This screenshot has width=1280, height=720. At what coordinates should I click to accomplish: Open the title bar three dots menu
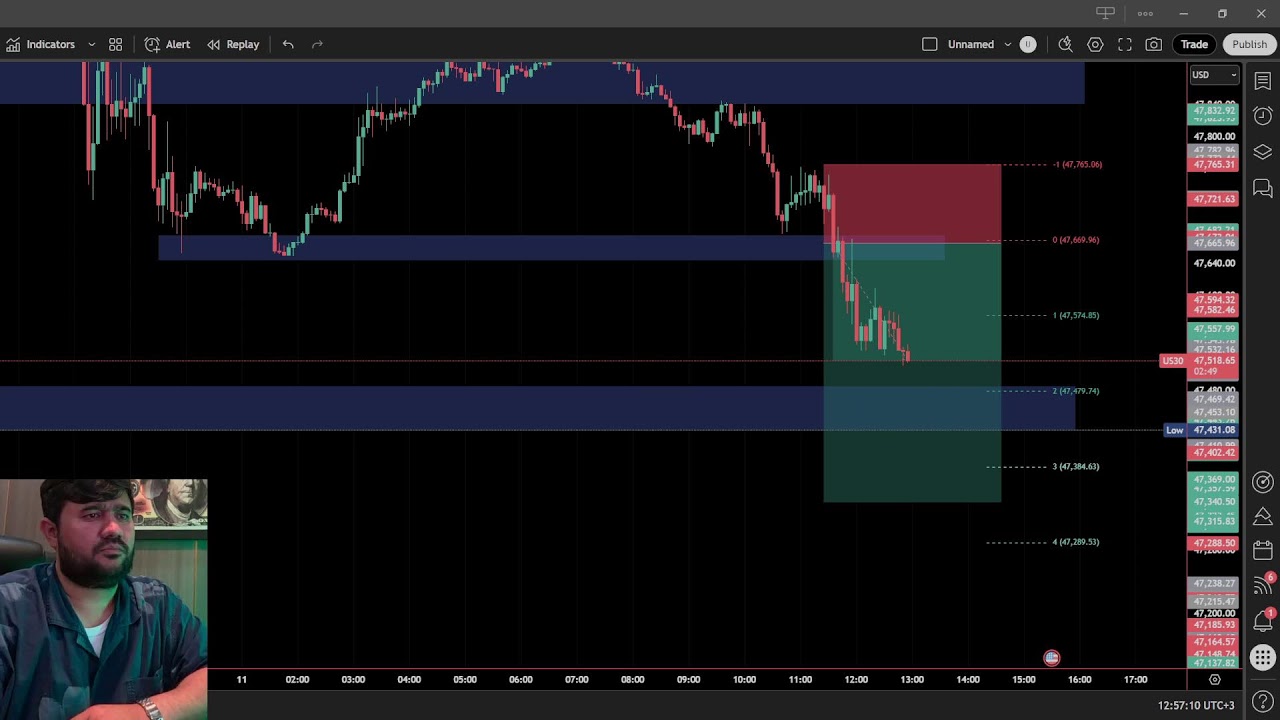click(x=1145, y=13)
